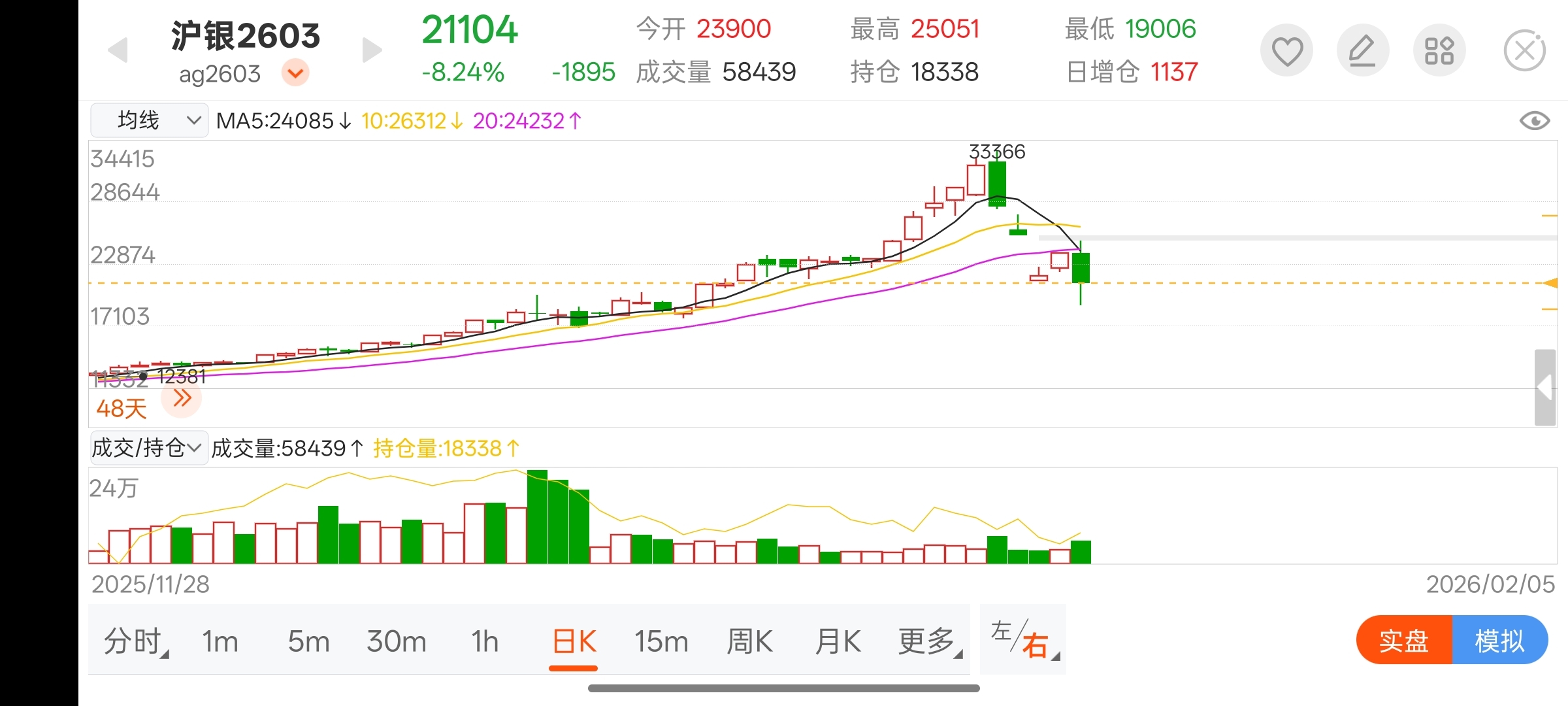Switch to 实盘 live trading mode
Image resolution: width=1568 pixels, height=706 pixels.
point(1404,640)
